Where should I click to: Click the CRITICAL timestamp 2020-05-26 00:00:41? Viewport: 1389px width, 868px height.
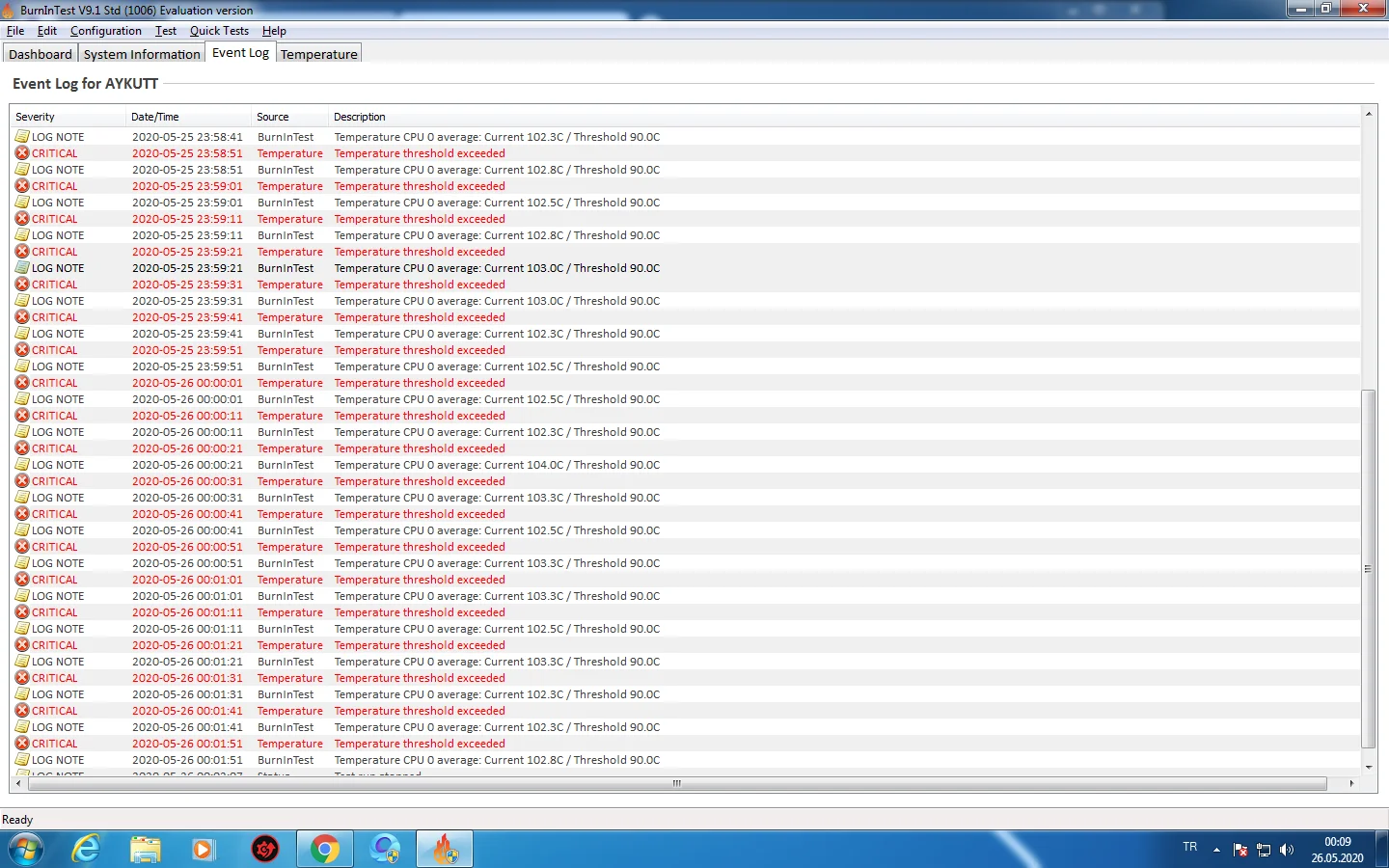coord(187,514)
